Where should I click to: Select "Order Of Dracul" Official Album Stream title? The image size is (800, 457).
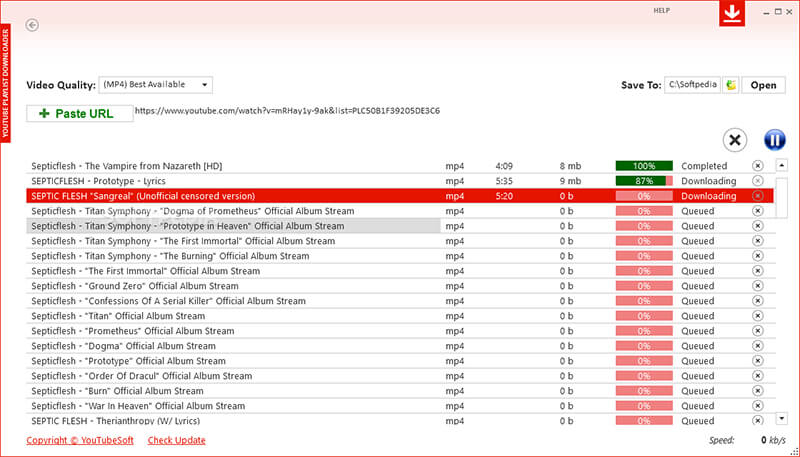coord(141,376)
